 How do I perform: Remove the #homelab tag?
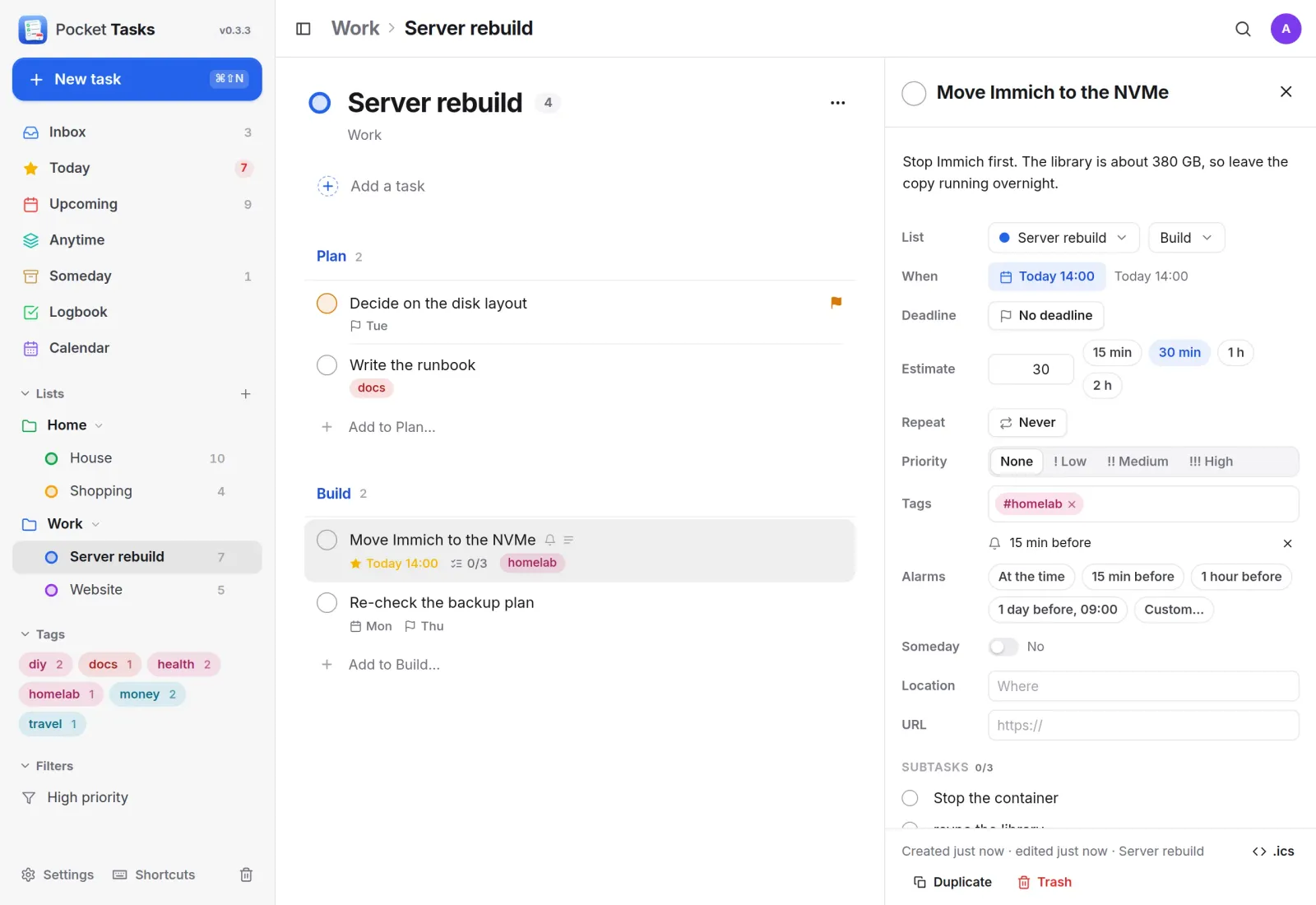1072,504
